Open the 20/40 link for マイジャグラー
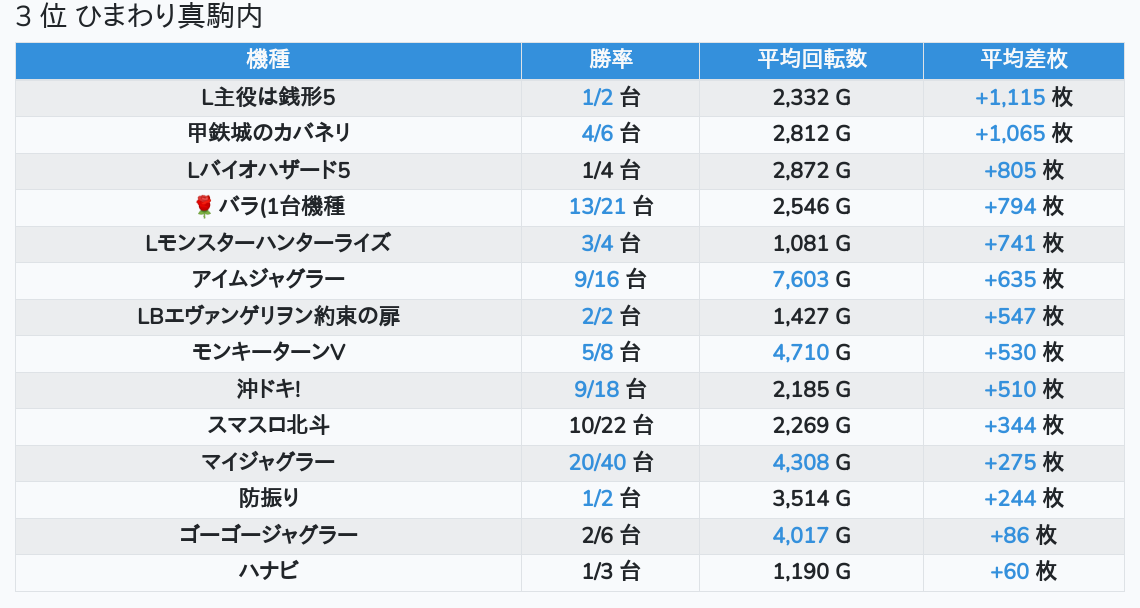Screen dimensions: 1140x608 [x=597, y=462]
